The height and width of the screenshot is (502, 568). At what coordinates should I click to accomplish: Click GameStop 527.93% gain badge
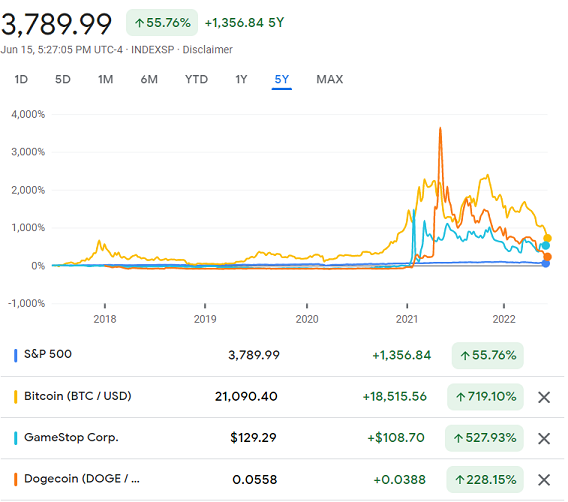(x=484, y=438)
